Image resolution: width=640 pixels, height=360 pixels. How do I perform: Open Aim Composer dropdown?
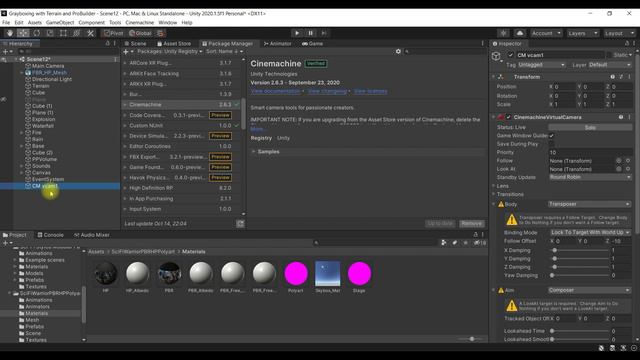[x=589, y=290]
